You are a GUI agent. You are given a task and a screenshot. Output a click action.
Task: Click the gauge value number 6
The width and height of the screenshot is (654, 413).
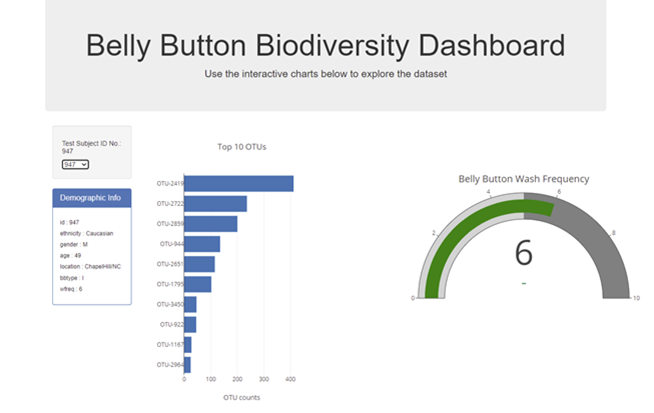pos(523,253)
